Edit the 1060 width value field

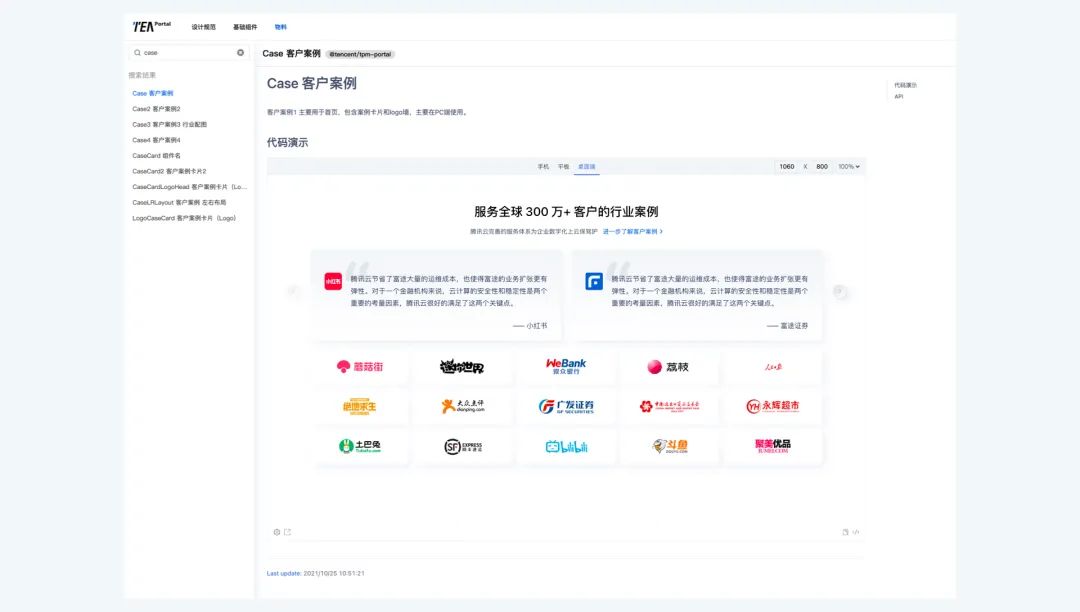pos(787,165)
